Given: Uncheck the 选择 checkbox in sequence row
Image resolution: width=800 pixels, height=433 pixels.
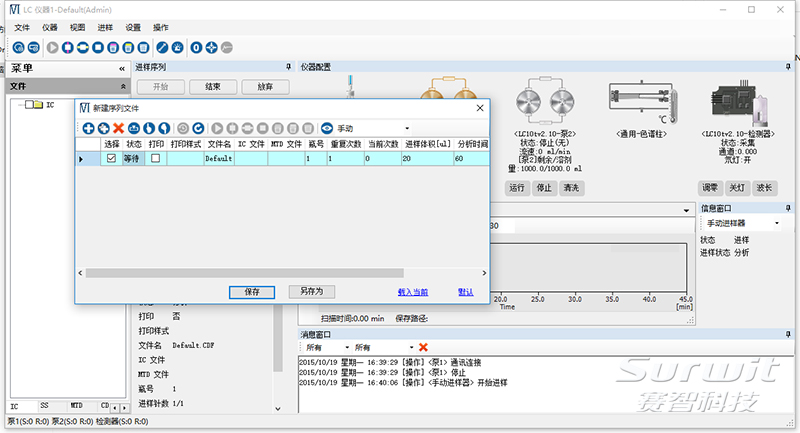Looking at the screenshot, I should (111, 158).
